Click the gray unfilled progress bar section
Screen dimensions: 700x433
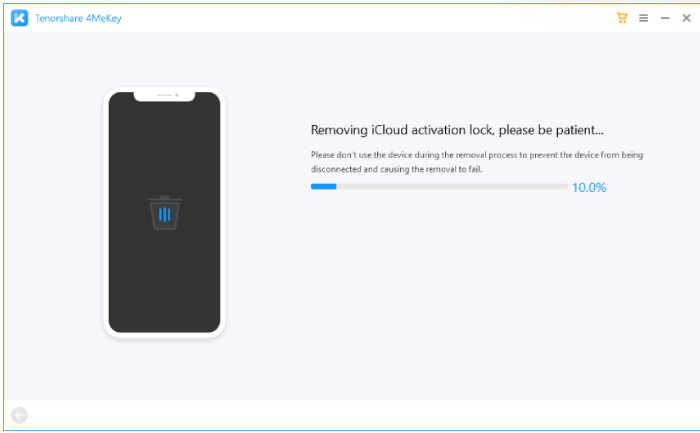[x=452, y=187]
